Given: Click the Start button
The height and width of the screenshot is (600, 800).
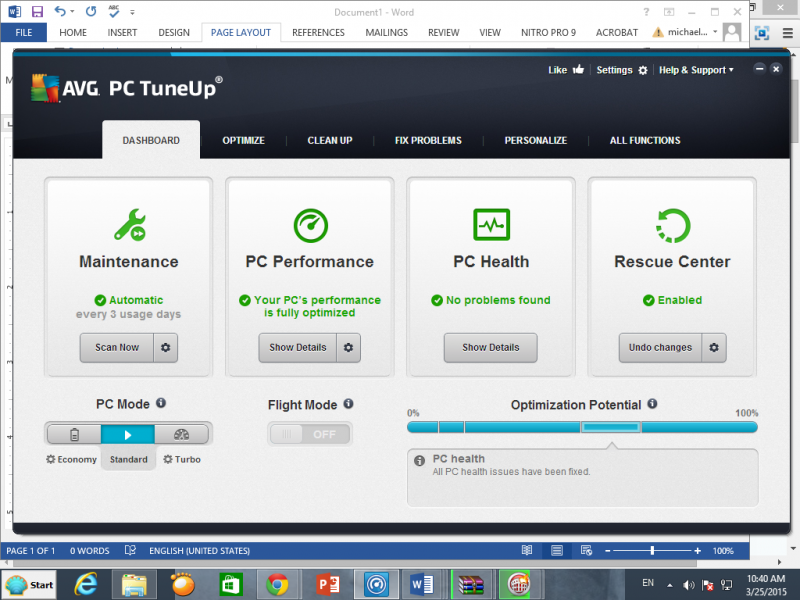Looking at the screenshot, I should (x=29, y=585).
